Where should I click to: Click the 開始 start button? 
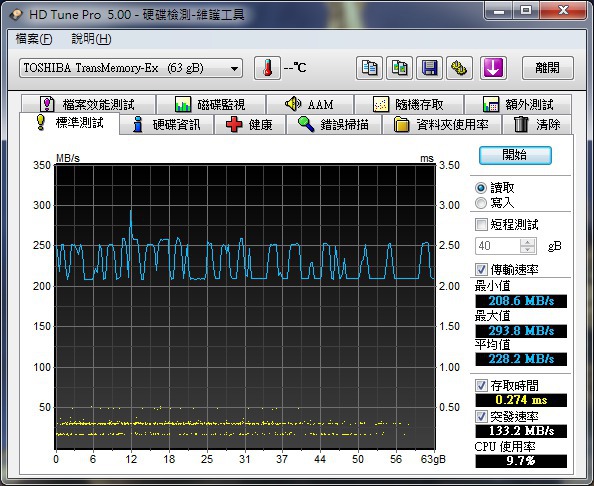pyautogui.click(x=515, y=155)
